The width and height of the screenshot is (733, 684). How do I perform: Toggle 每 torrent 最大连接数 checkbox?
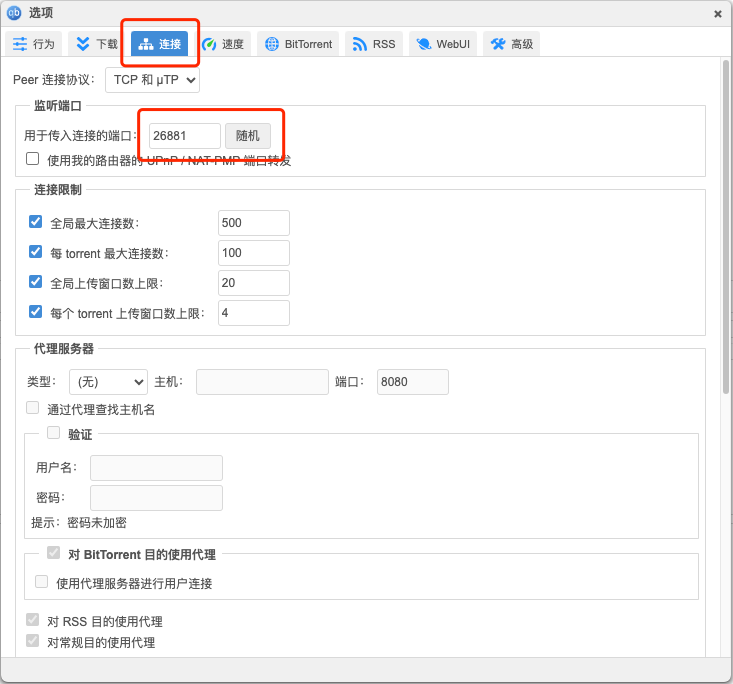36,252
